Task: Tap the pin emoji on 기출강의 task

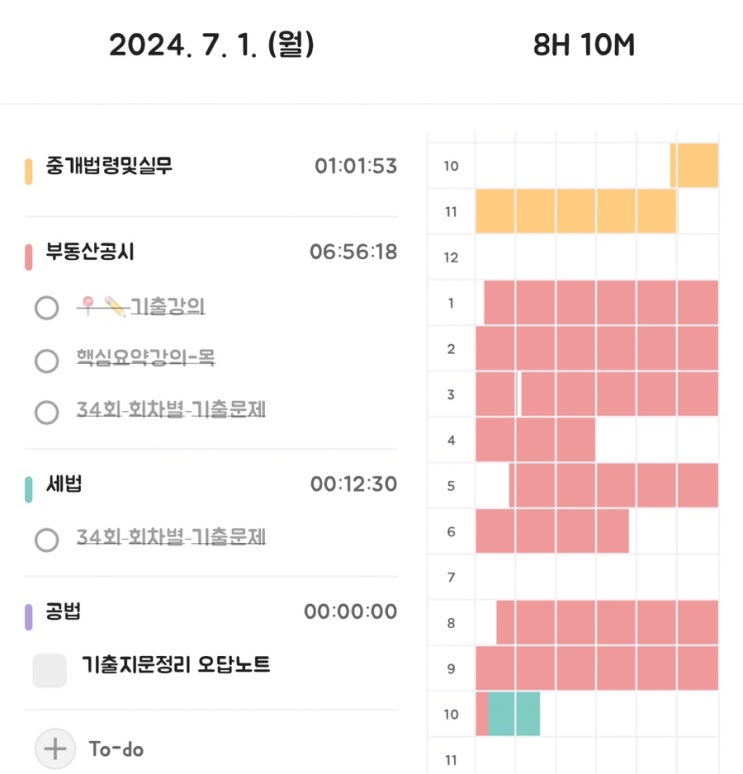Action: 88,306
